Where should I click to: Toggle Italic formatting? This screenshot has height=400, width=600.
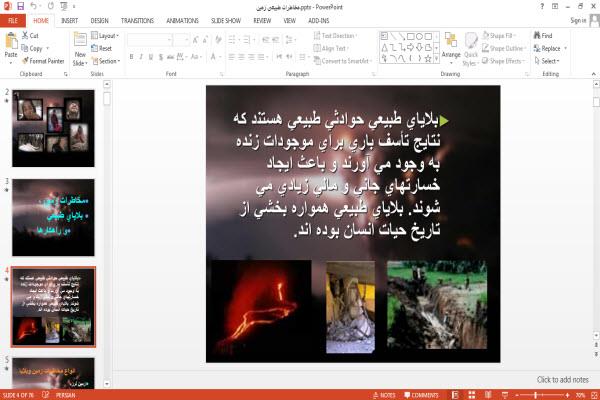(141, 57)
